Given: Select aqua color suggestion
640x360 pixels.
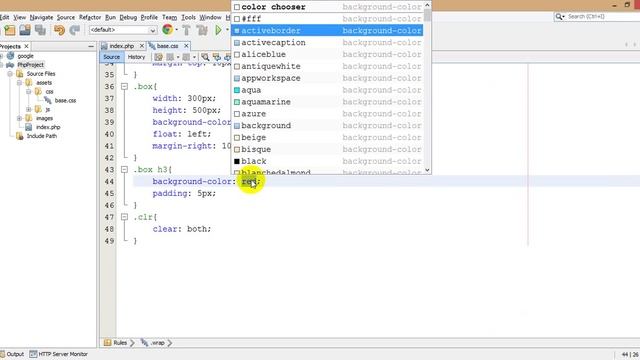Looking at the screenshot, I should click(327, 90).
